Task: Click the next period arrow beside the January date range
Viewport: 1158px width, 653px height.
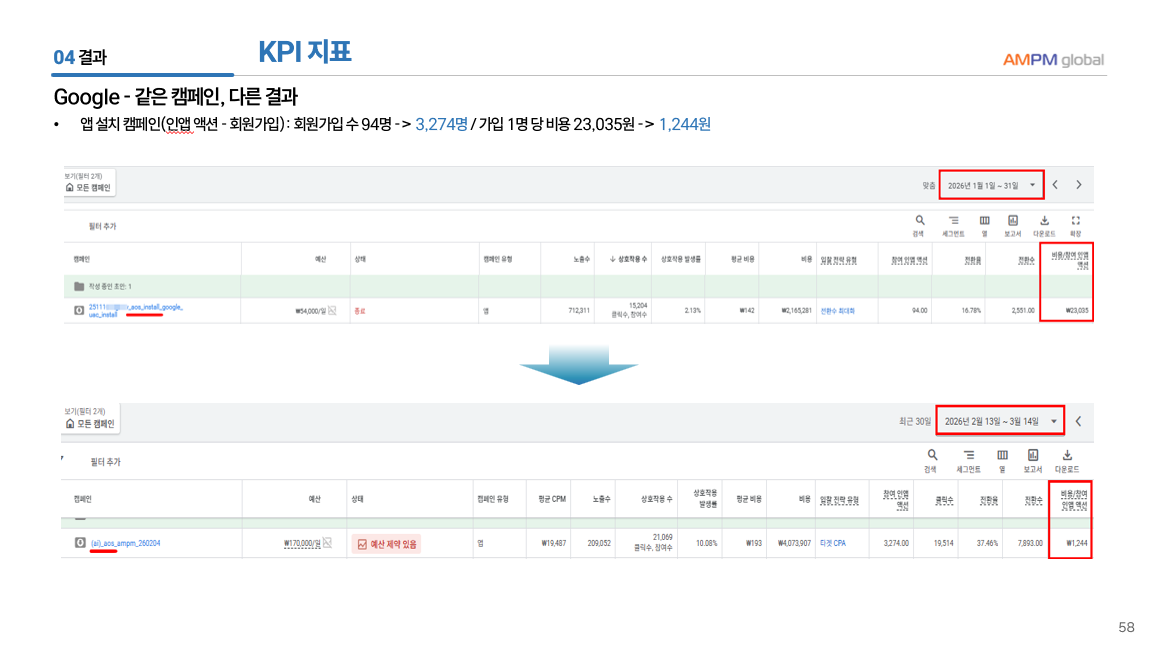Action: 1078,185
